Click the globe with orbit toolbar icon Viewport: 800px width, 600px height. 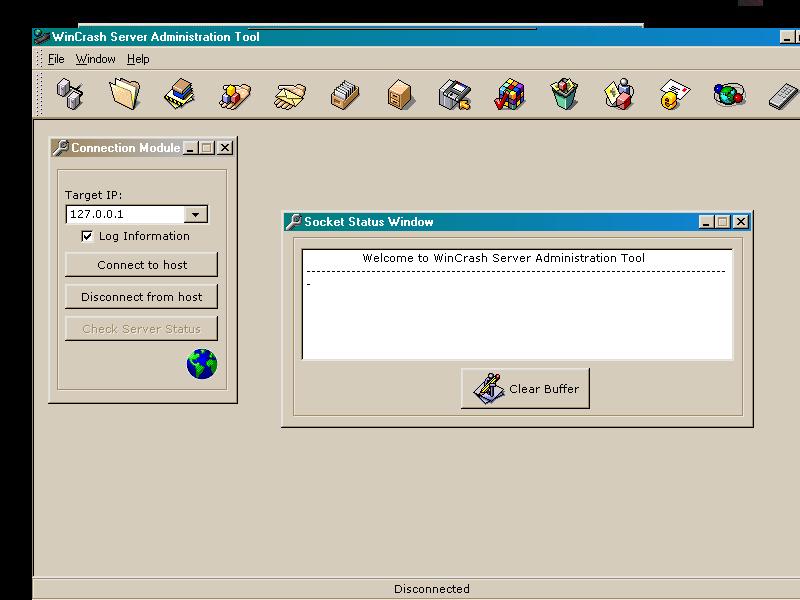(729, 95)
